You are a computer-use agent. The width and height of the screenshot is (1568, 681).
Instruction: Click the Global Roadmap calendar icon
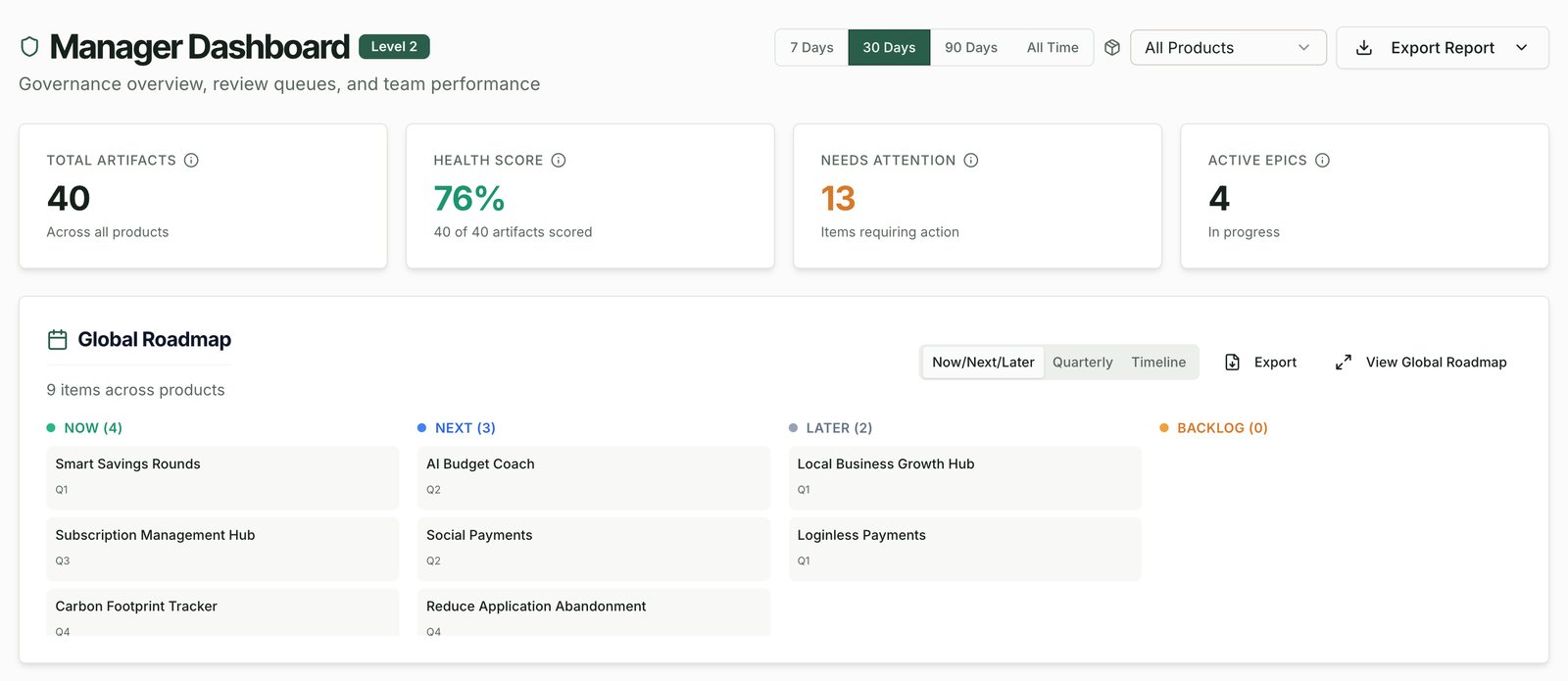click(x=58, y=339)
